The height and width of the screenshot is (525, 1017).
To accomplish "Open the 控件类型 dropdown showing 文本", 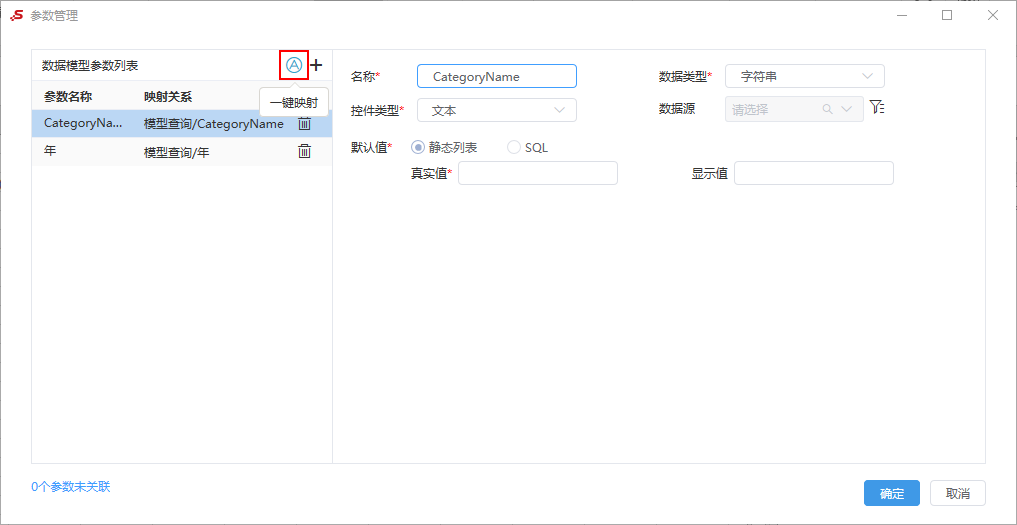I will pyautogui.click(x=497, y=110).
